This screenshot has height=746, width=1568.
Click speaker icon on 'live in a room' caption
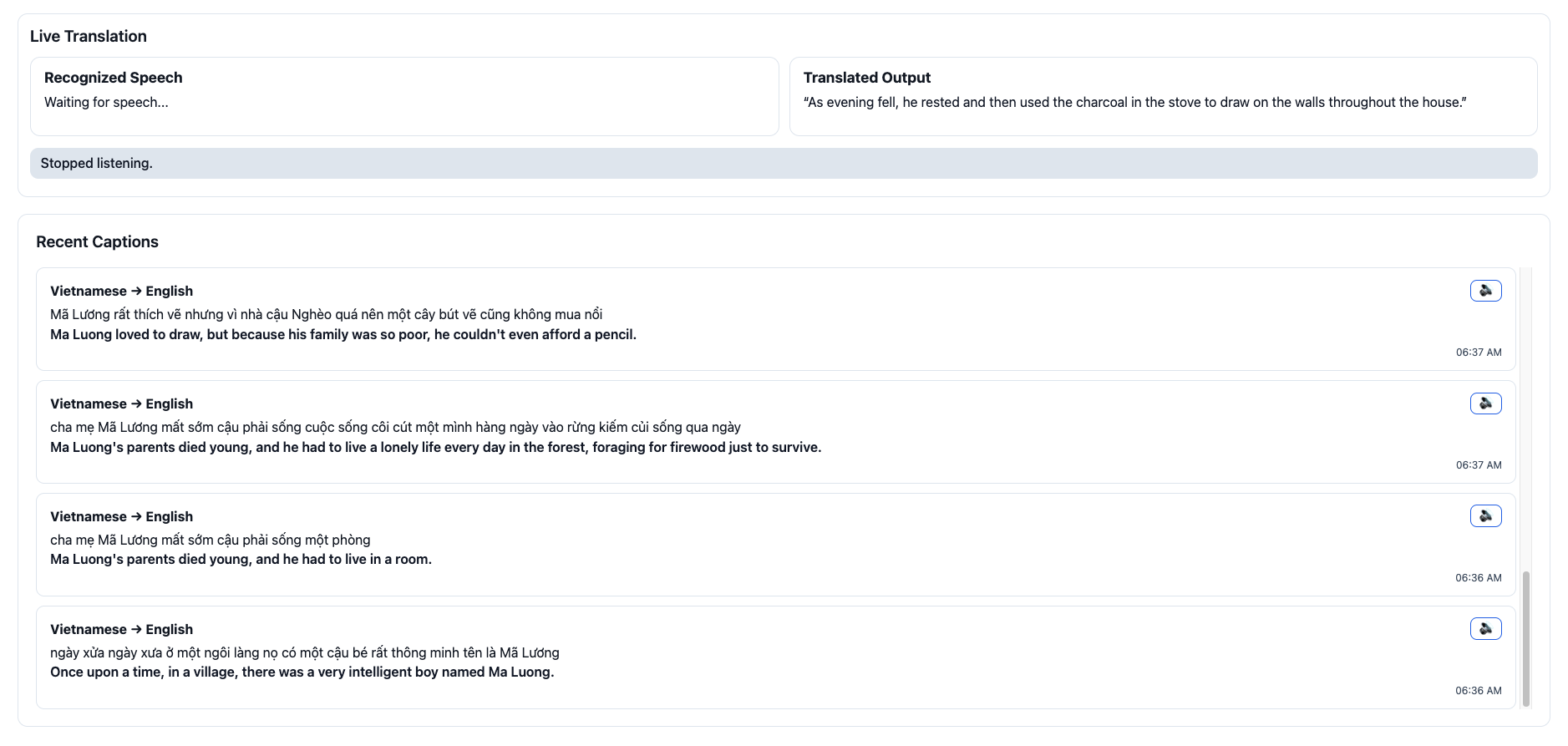click(x=1485, y=516)
